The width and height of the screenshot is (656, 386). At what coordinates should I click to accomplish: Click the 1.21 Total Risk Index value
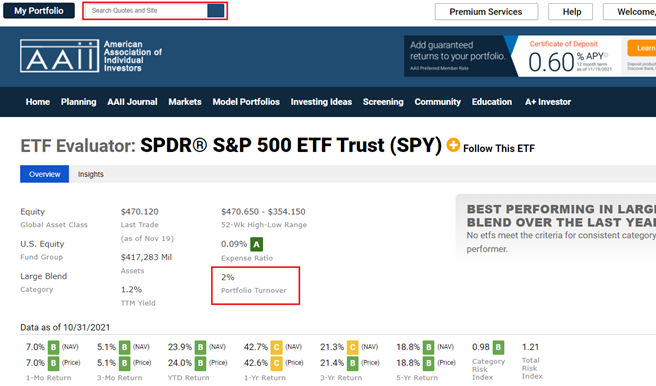tap(530, 347)
